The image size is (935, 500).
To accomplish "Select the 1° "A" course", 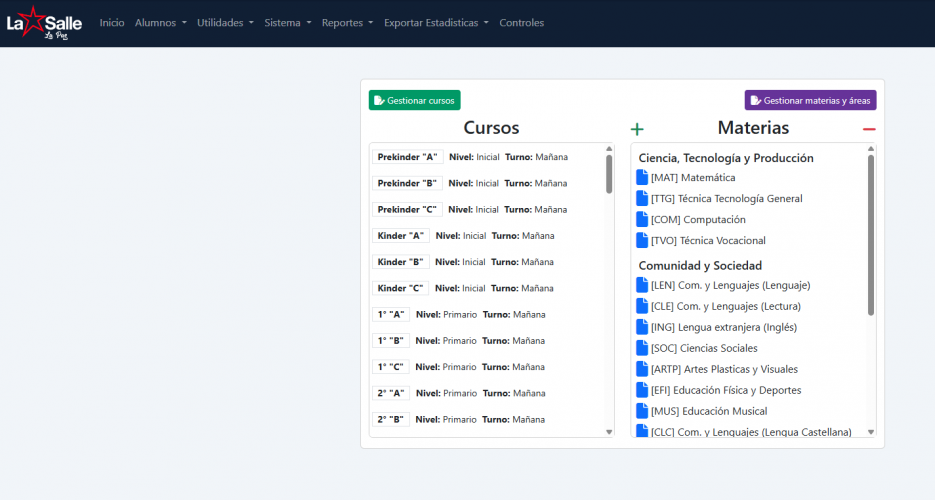I will [x=391, y=314].
